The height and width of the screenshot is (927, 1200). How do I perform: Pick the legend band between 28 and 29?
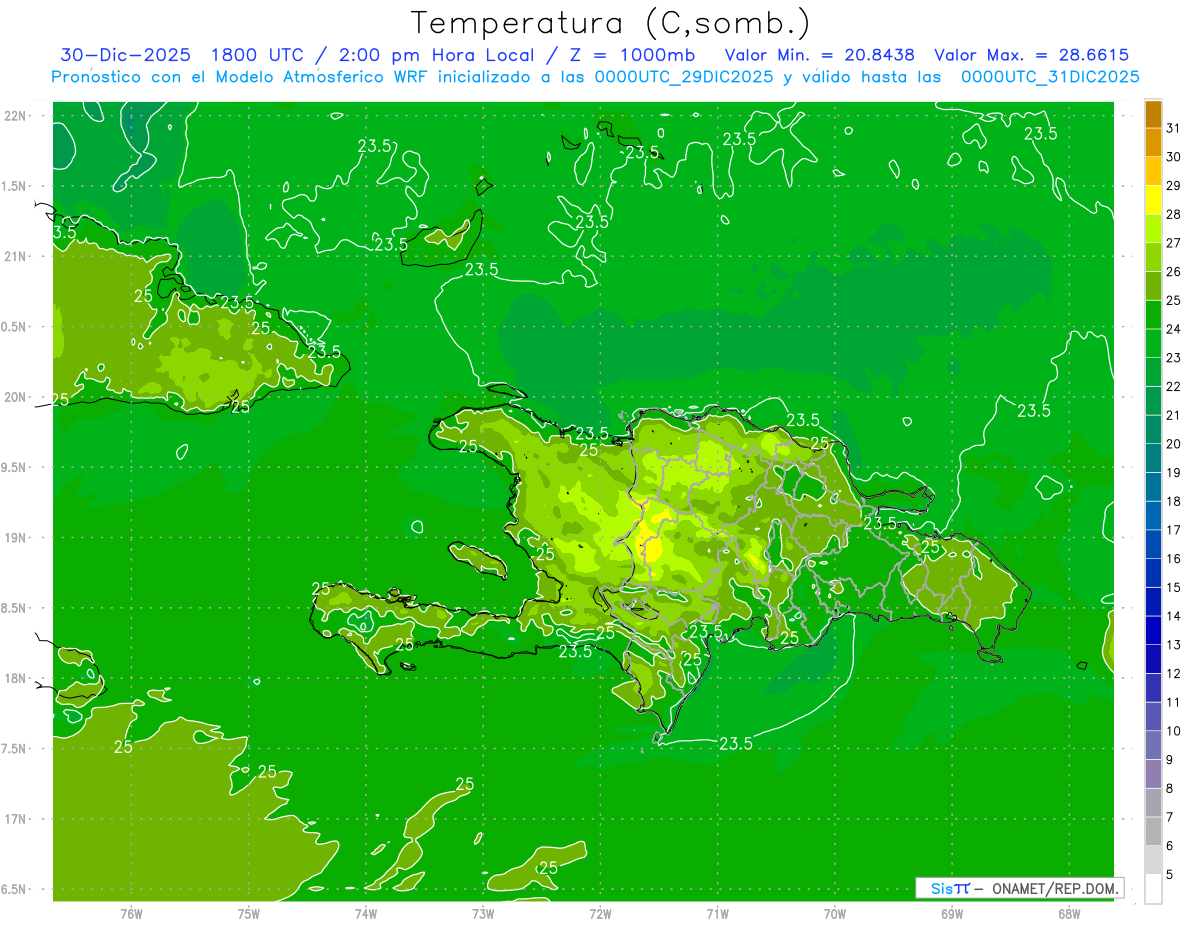(x=1154, y=199)
